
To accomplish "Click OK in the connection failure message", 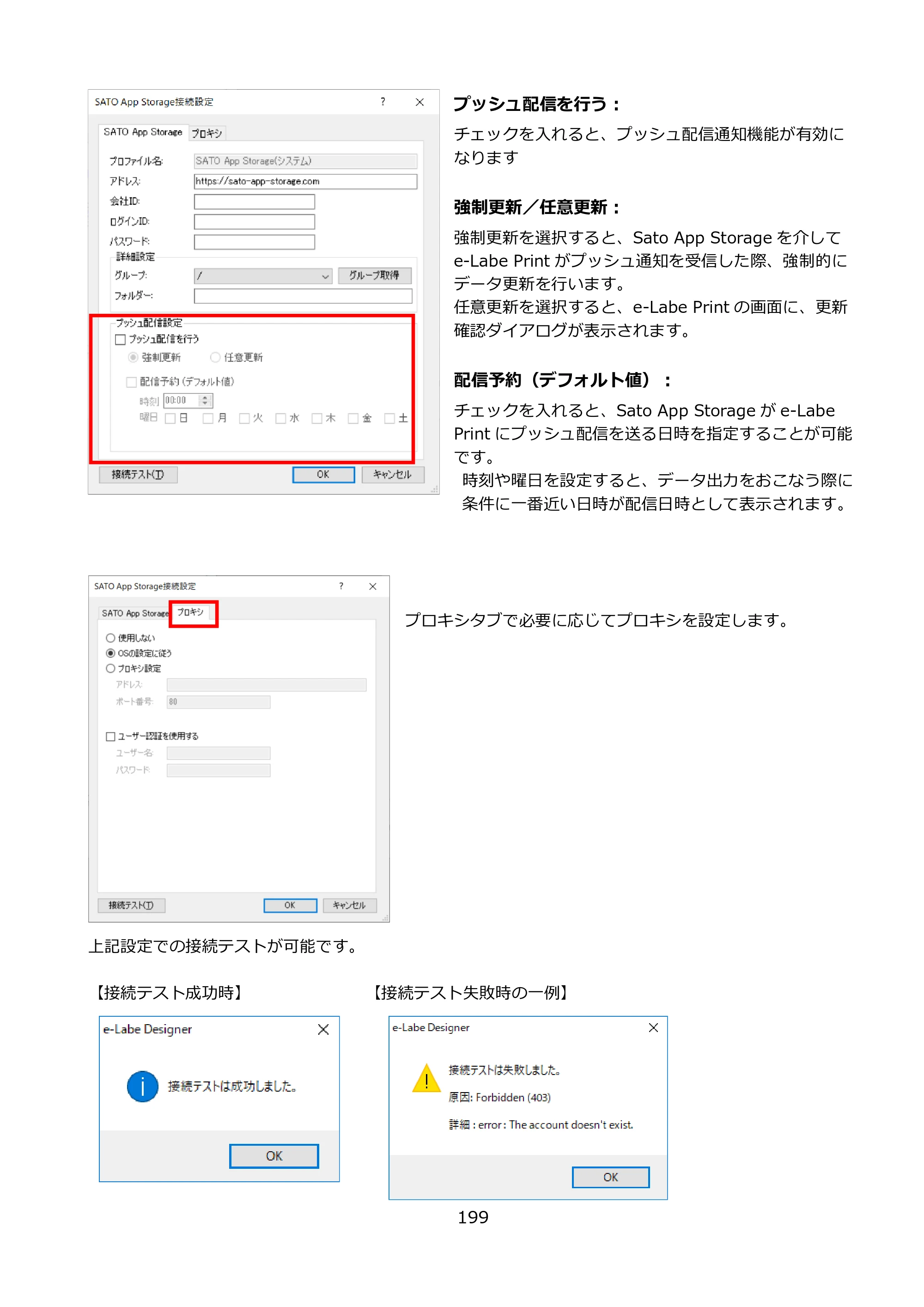I will 610,1177.
